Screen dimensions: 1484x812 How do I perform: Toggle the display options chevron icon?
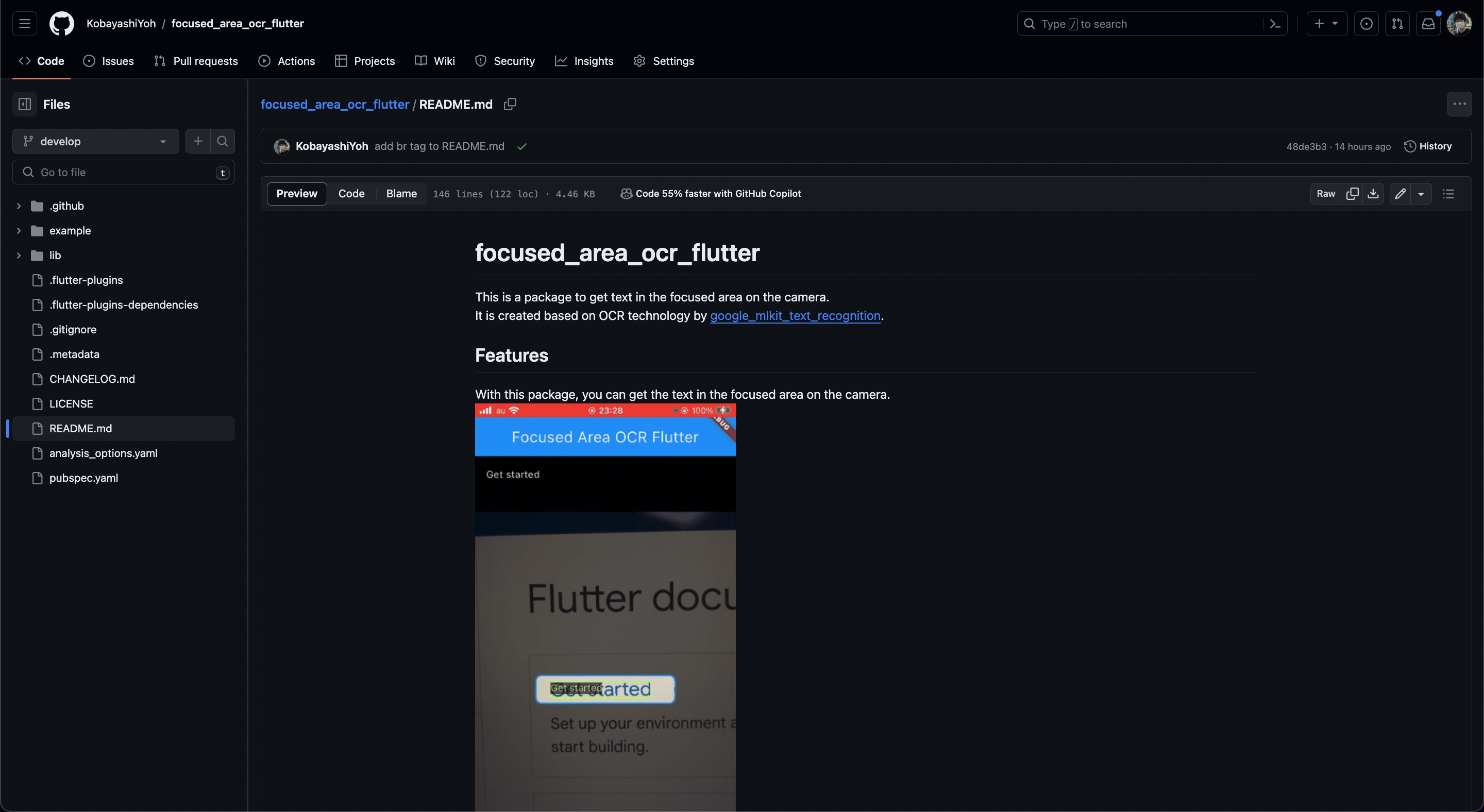pyautogui.click(x=1420, y=194)
